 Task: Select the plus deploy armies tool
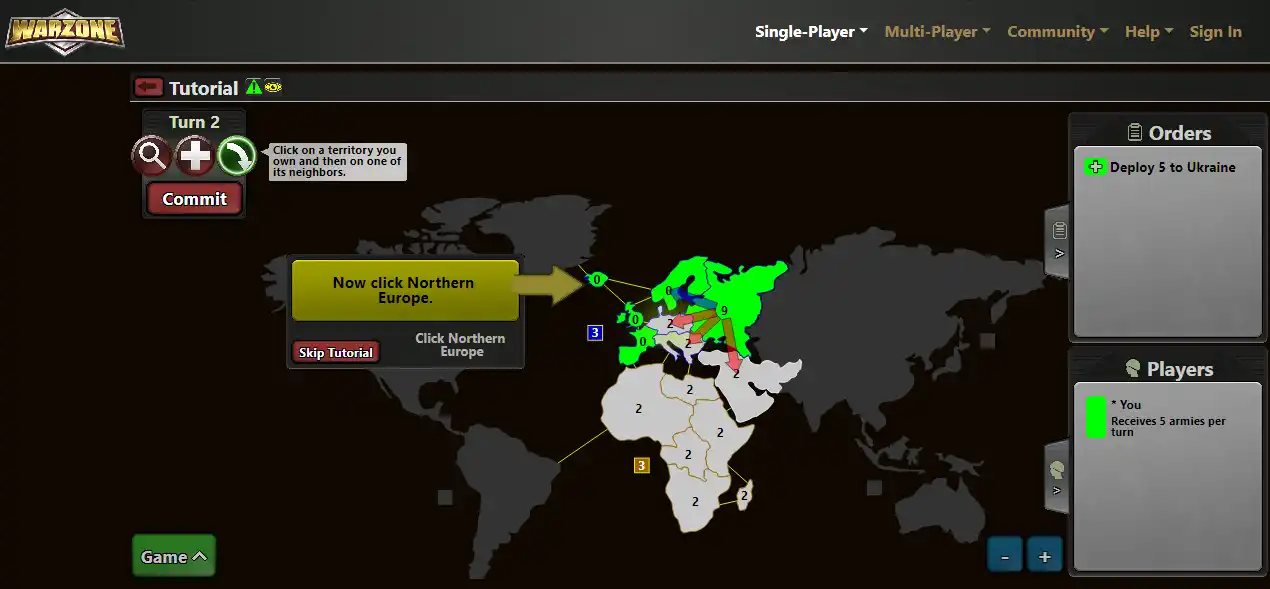(x=194, y=156)
